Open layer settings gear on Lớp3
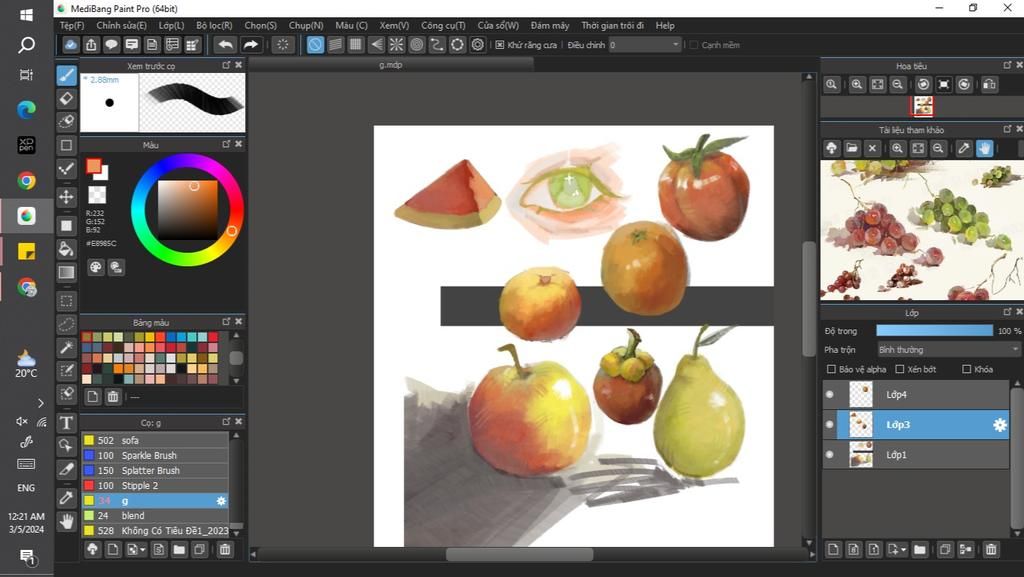 pyautogui.click(x=1000, y=425)
